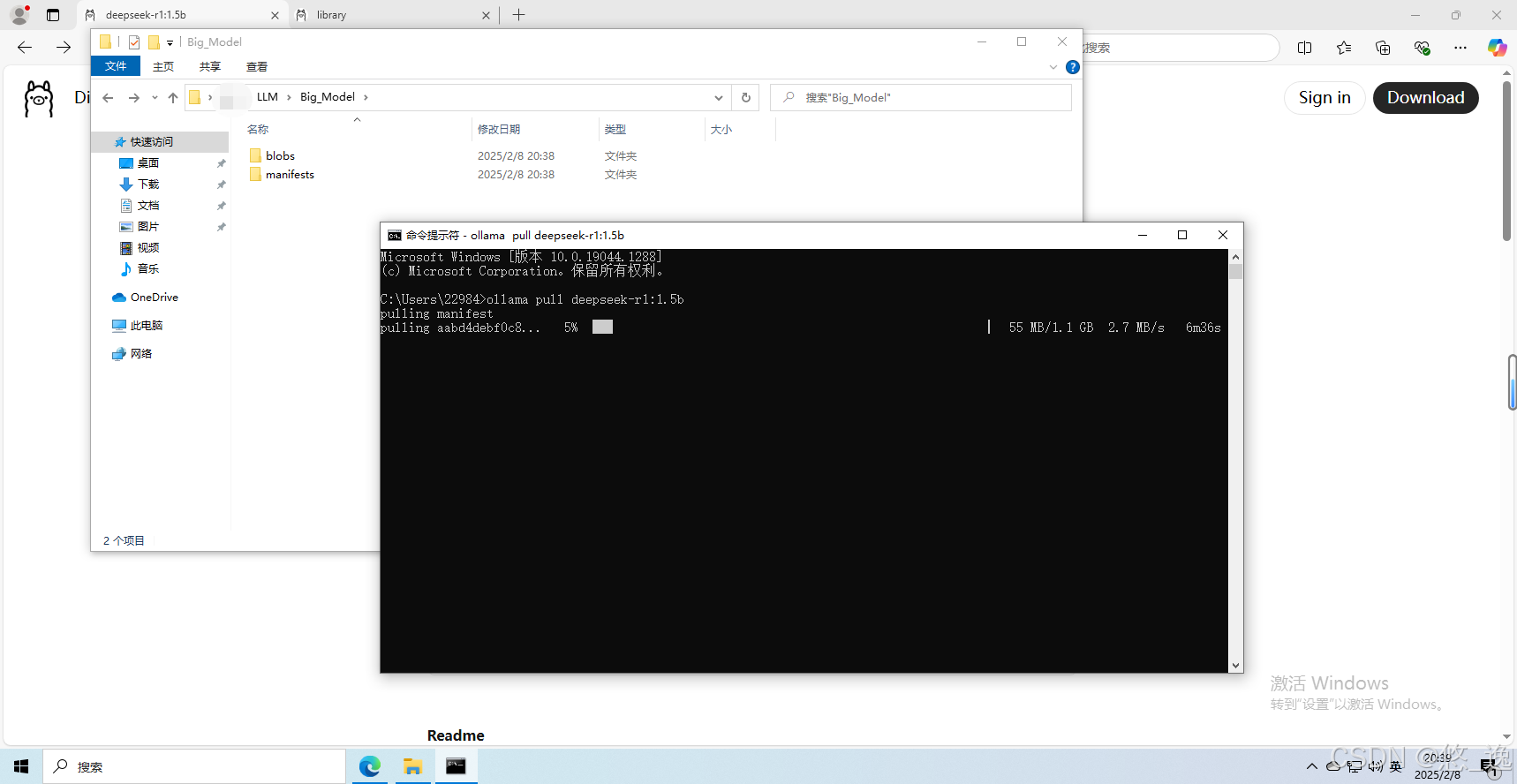The image size is (1517, 784).
Task: Open the Copilot icon in Edge
Action: (x=1497, y=48)
